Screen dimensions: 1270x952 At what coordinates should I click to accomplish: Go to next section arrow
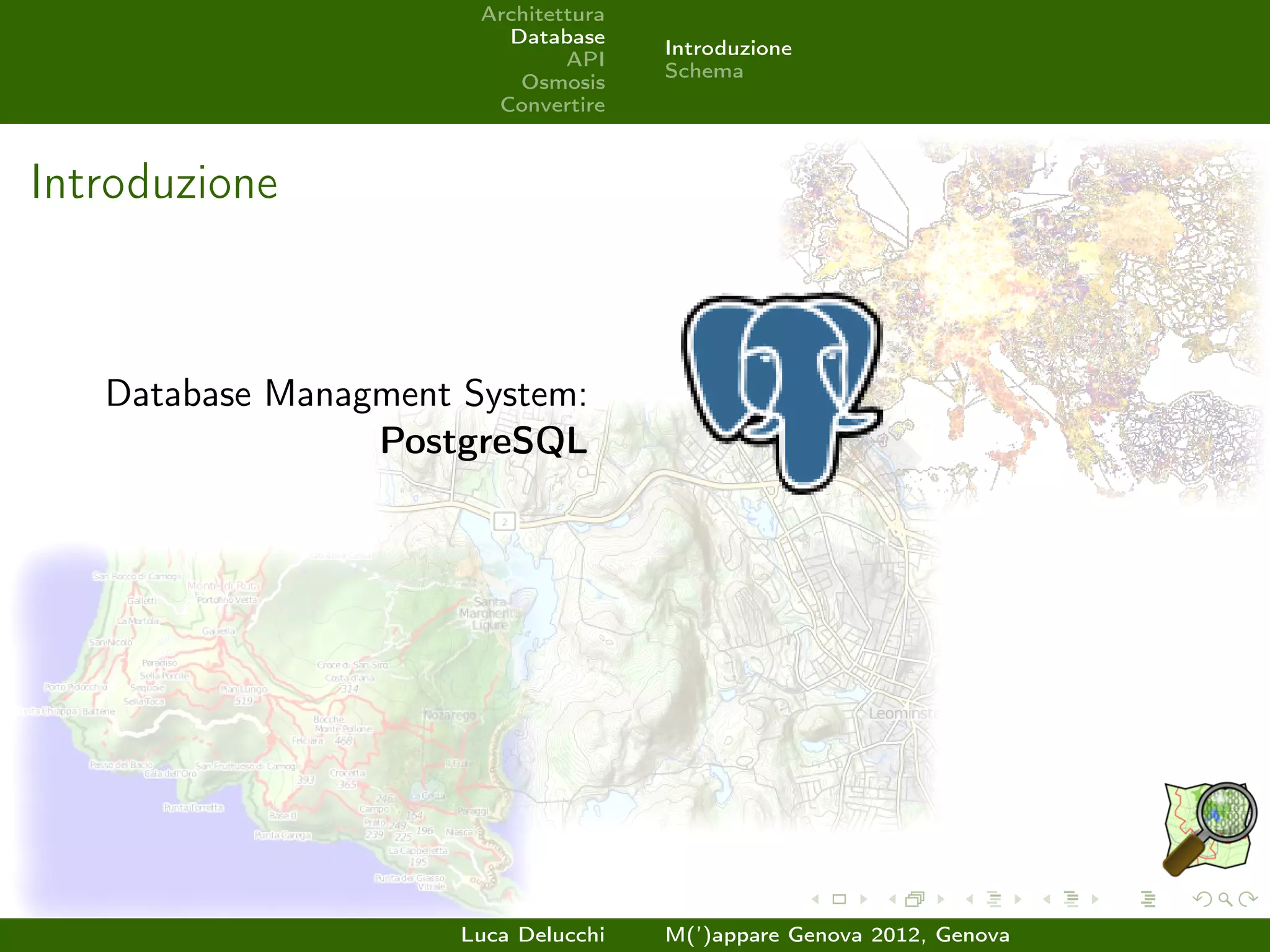pyautogui.click(x=1095, y=899)
